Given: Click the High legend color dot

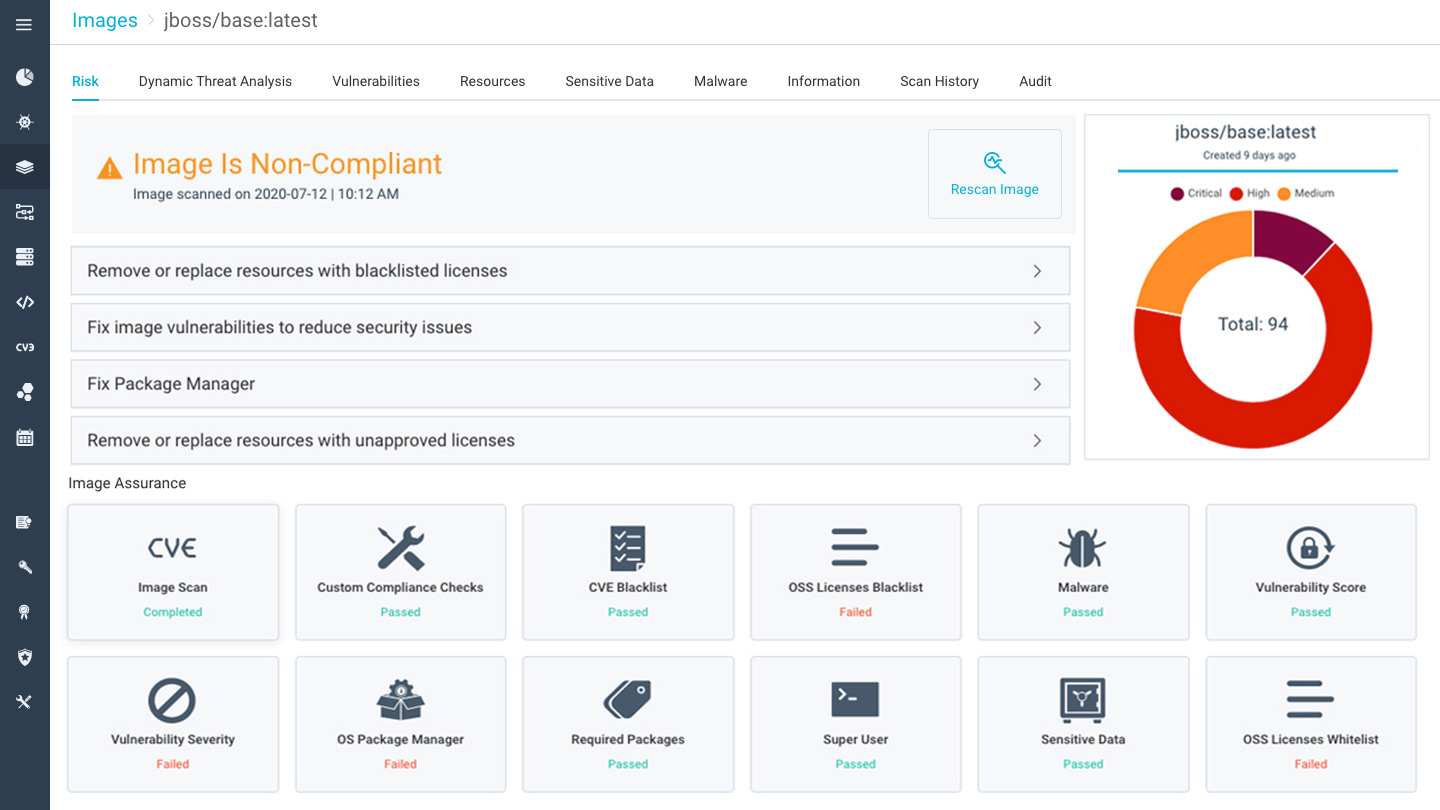Looking at the screenshot, I should [1236, 193].
